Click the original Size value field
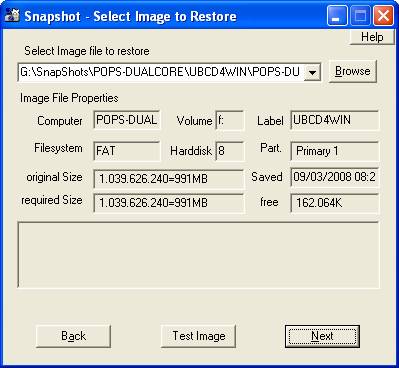 pos(169,179)
